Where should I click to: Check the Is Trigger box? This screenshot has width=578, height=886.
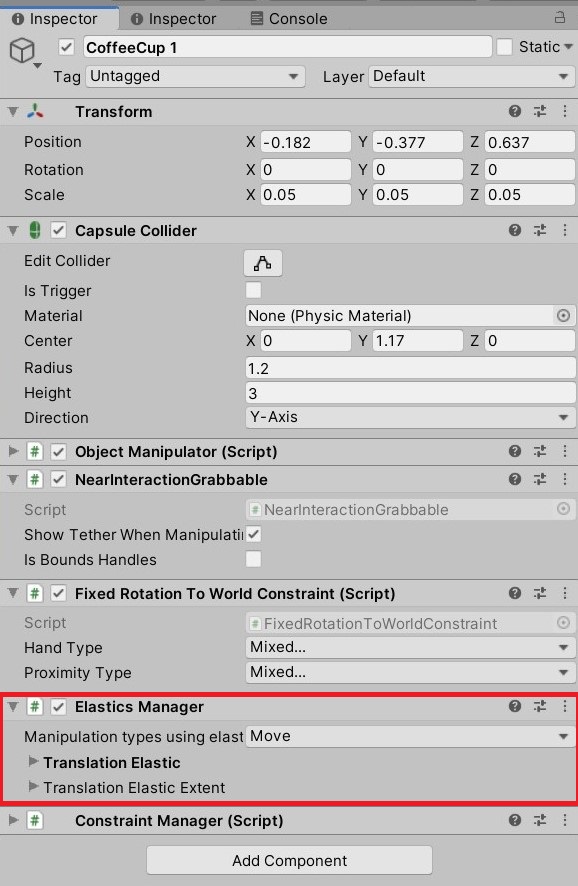[253, 290]
